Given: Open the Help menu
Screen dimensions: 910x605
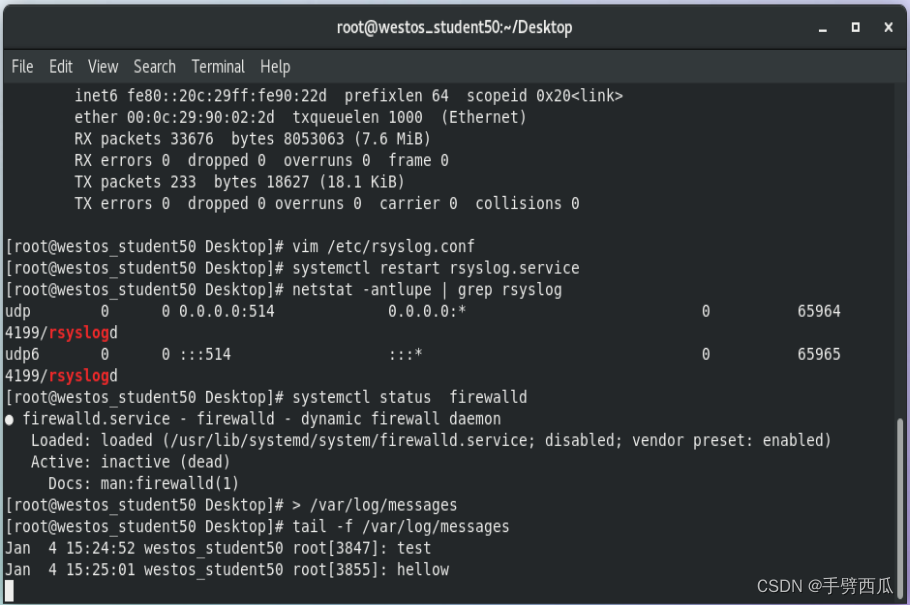Looking at the screenshot, I should pyautogui.click(x=275, y=66).
